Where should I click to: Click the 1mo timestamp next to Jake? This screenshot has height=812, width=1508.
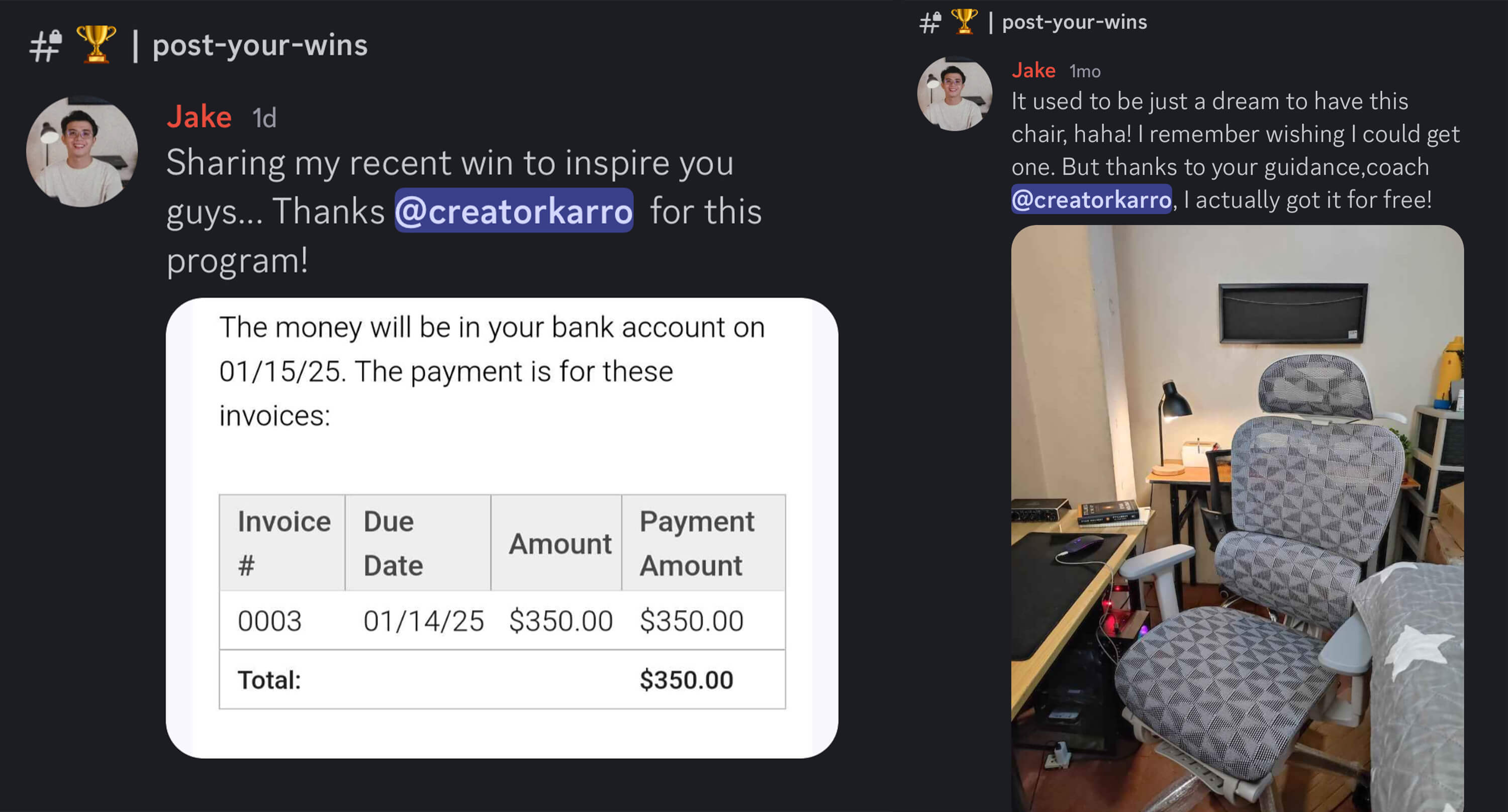(x=1085, y=71)
